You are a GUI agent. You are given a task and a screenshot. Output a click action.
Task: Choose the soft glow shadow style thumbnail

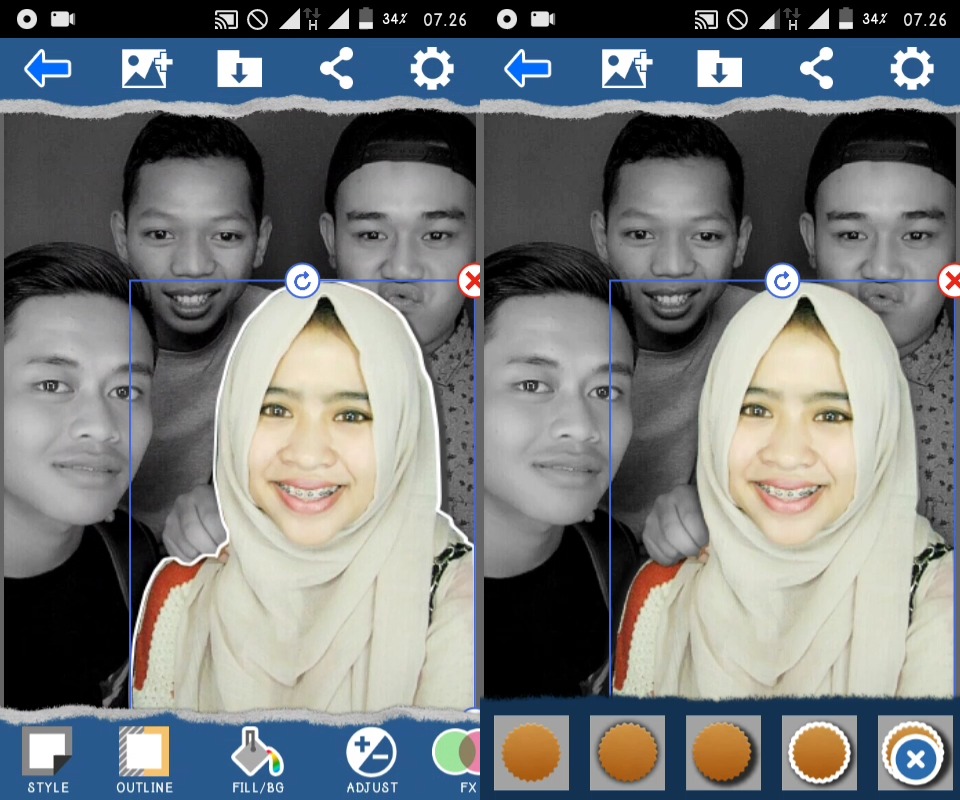tap(627, 752)
